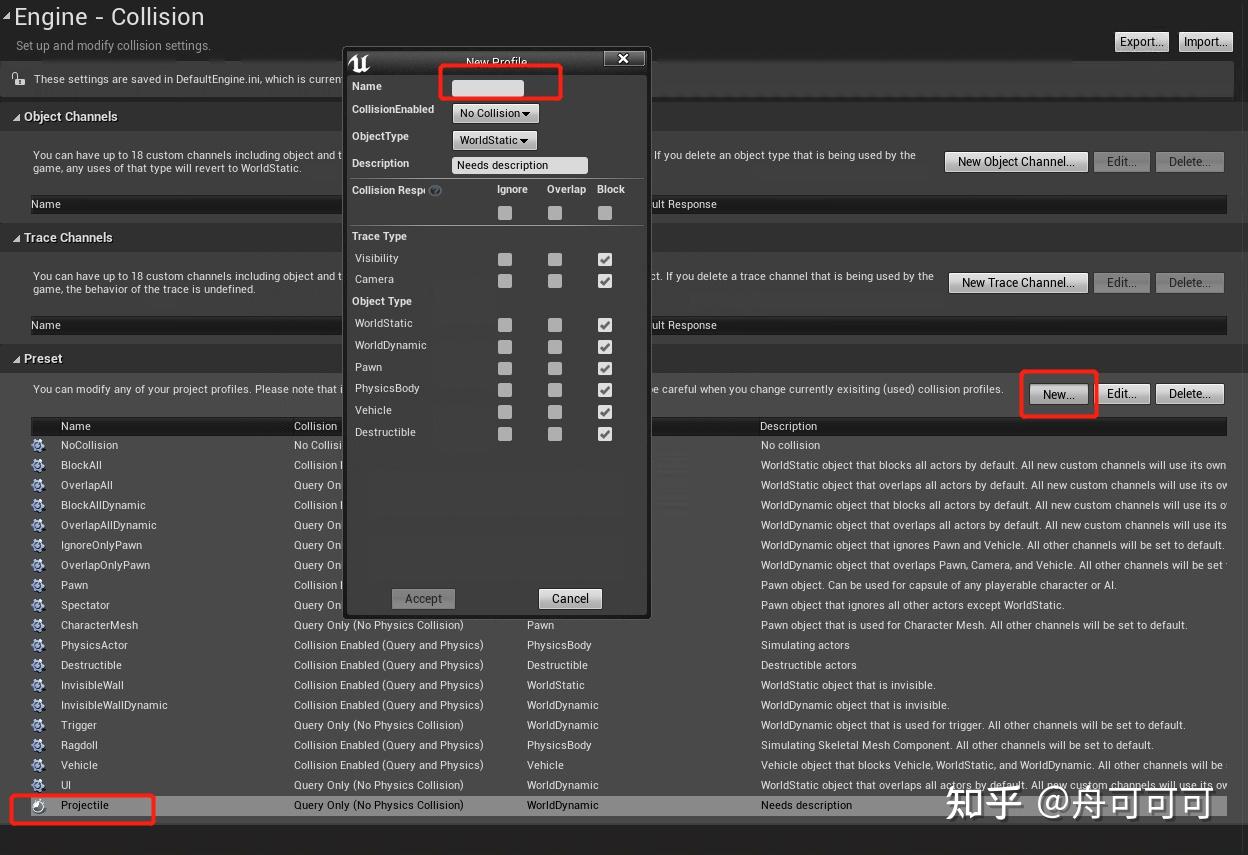The height and width of the screenshot is (855, 1248).
Task: Cancel the New Profile dialog
Action: 570,599
